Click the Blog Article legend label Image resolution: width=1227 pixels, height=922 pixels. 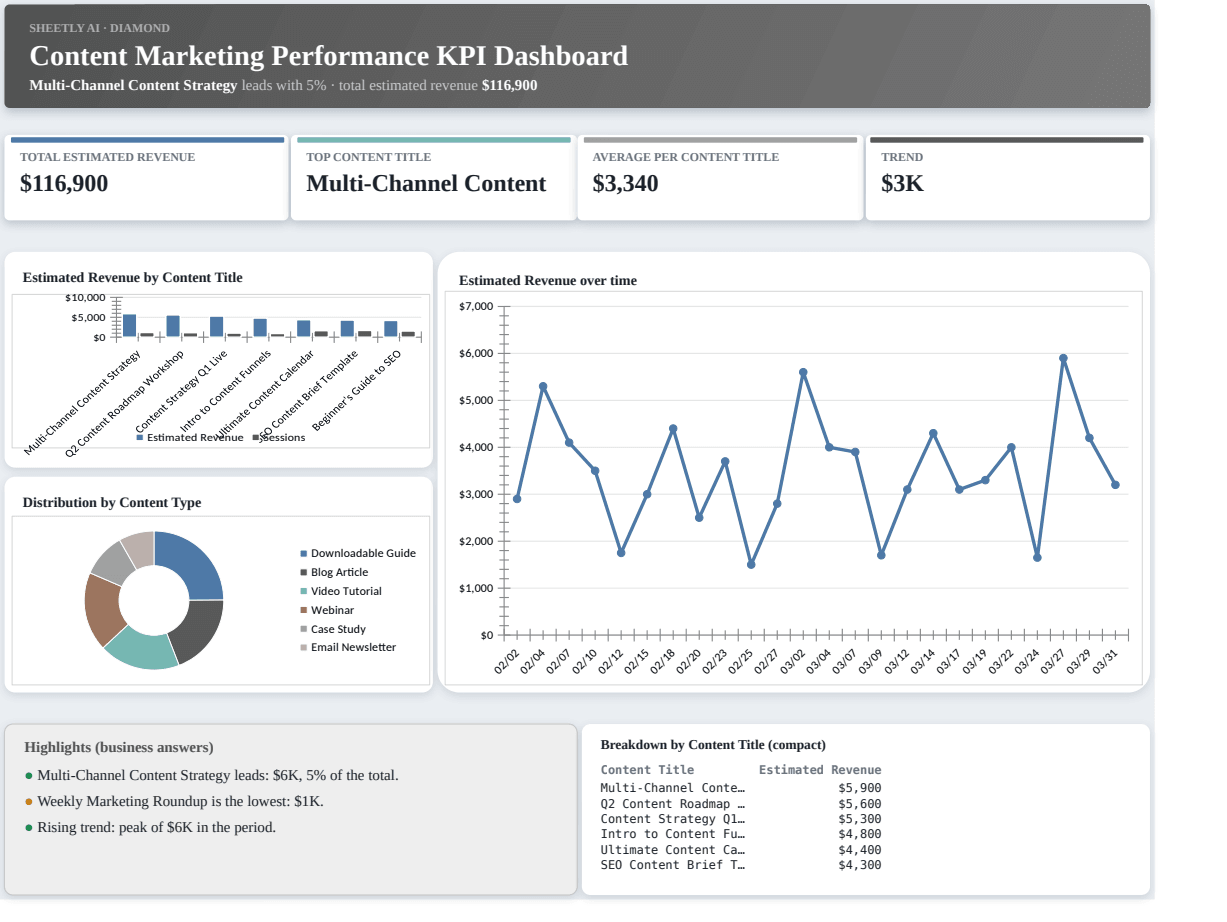[x=339, y=573]
